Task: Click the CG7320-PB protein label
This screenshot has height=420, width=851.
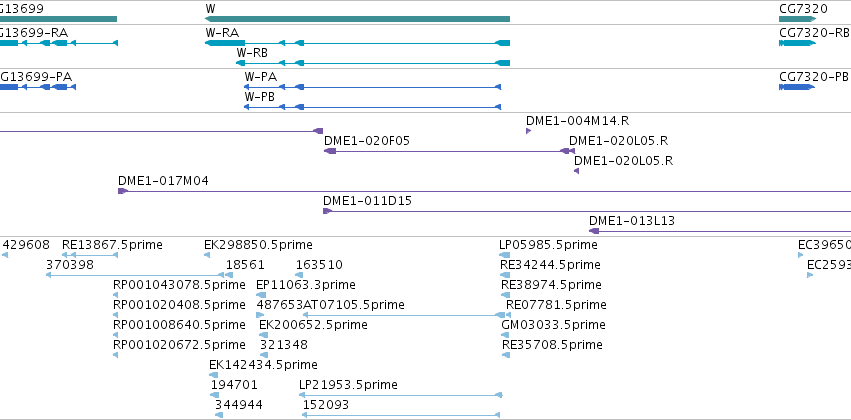Action: click(814, 77)
